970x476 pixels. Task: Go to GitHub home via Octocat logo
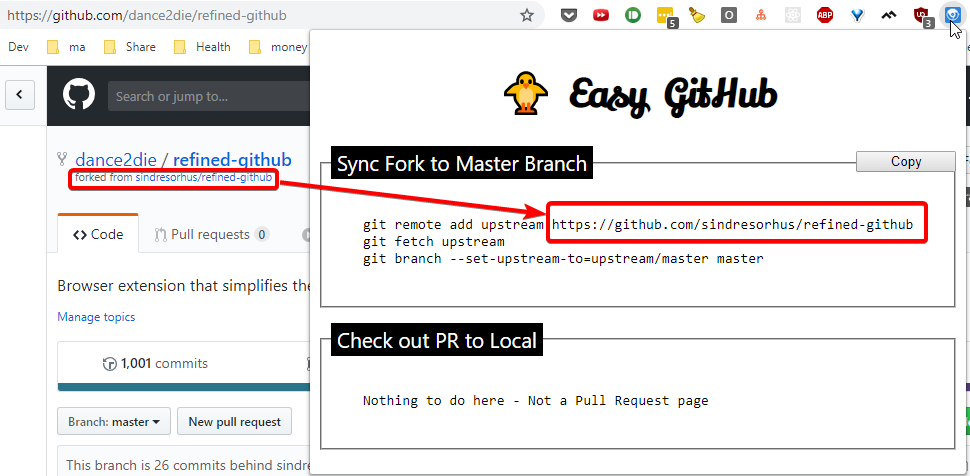click(79, 96)
